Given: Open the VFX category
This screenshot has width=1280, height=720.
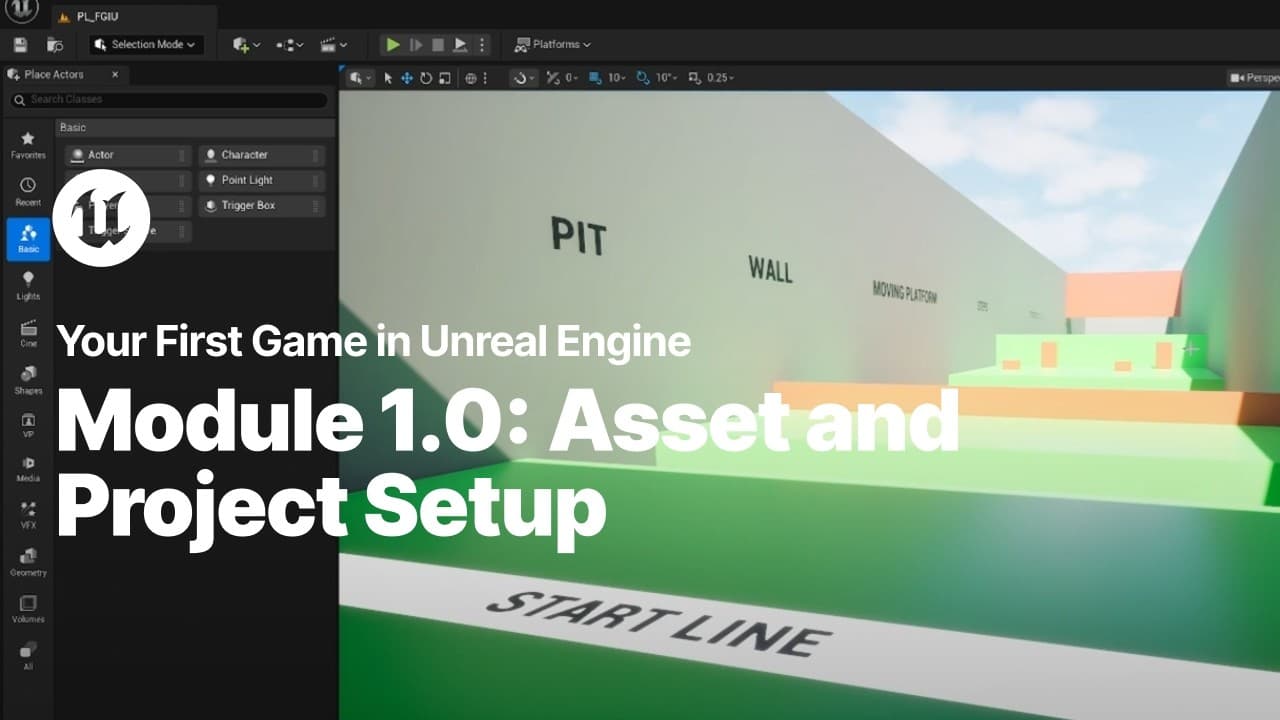Looking at the screenshot, I should (28, 515).
